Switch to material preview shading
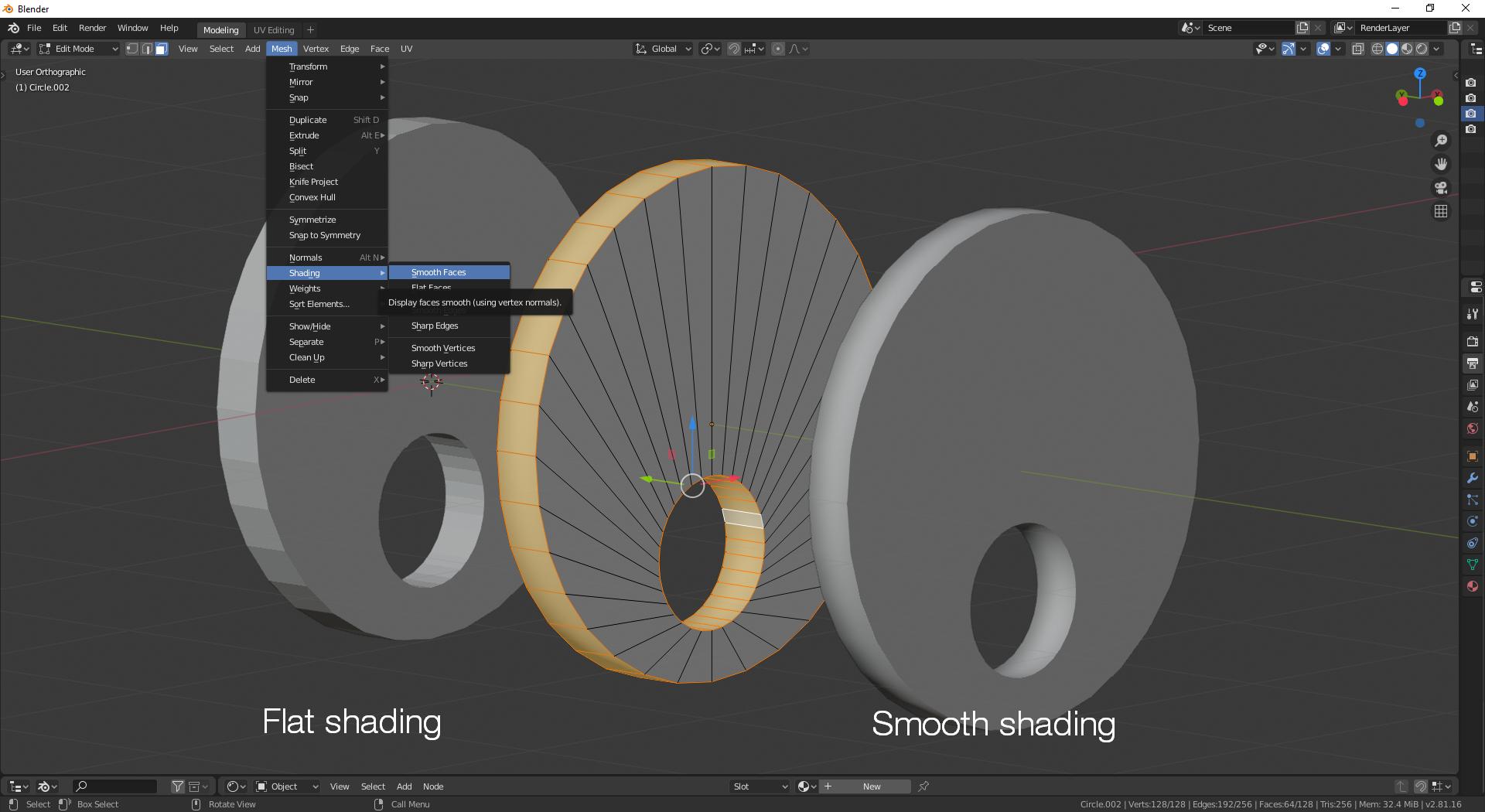The height and width of the screenshot is (812, 1485). pos(1407,49)
